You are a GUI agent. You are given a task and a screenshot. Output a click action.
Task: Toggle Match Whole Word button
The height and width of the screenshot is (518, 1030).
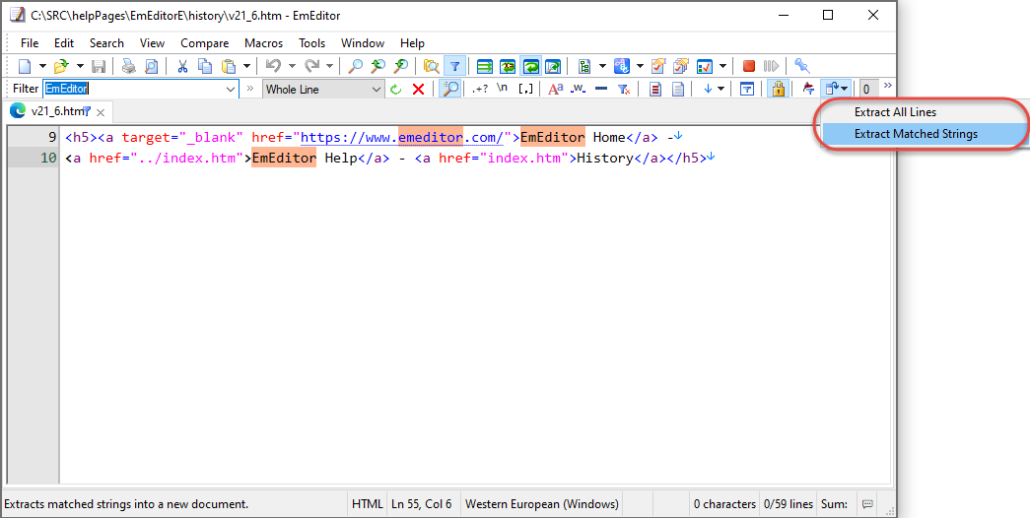coord(578,89)
